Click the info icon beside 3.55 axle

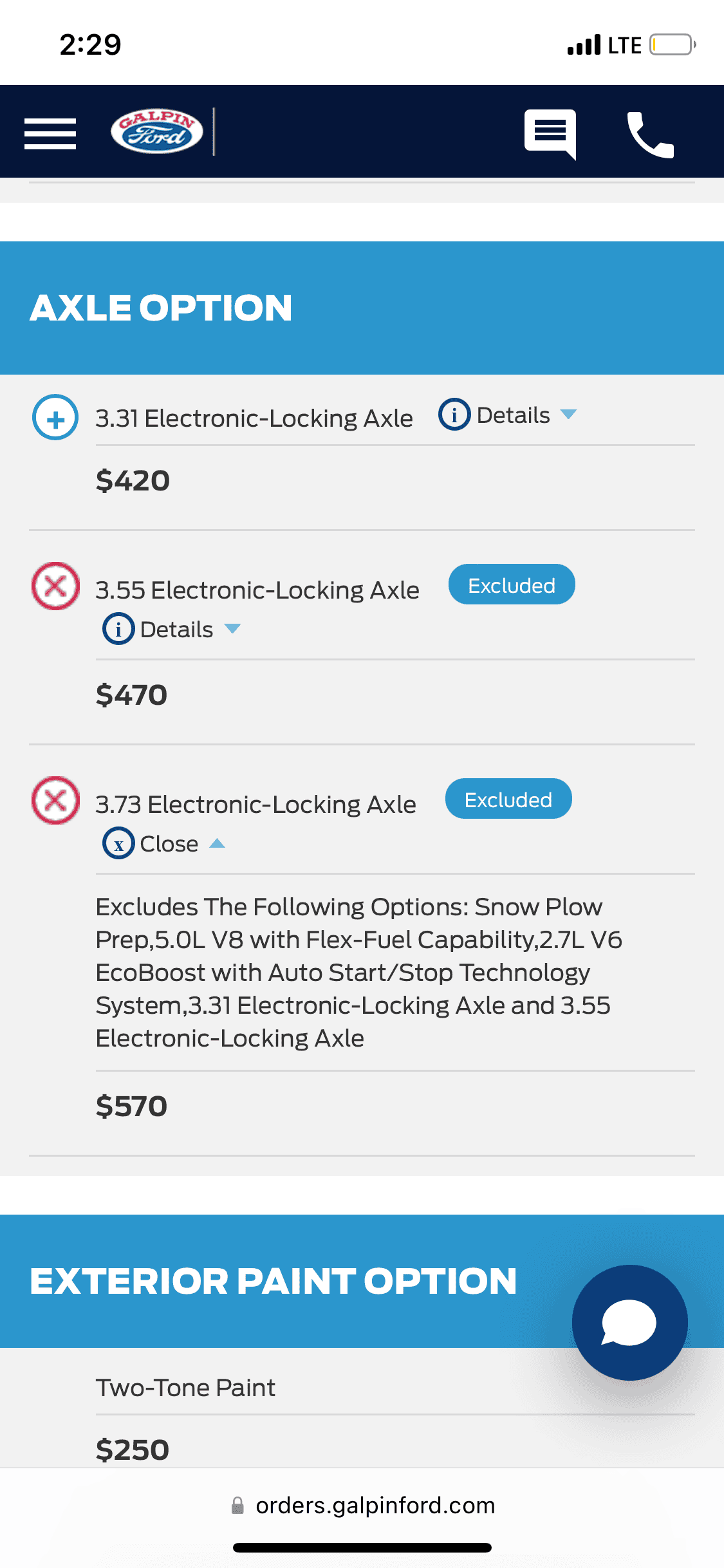point(118,629)
